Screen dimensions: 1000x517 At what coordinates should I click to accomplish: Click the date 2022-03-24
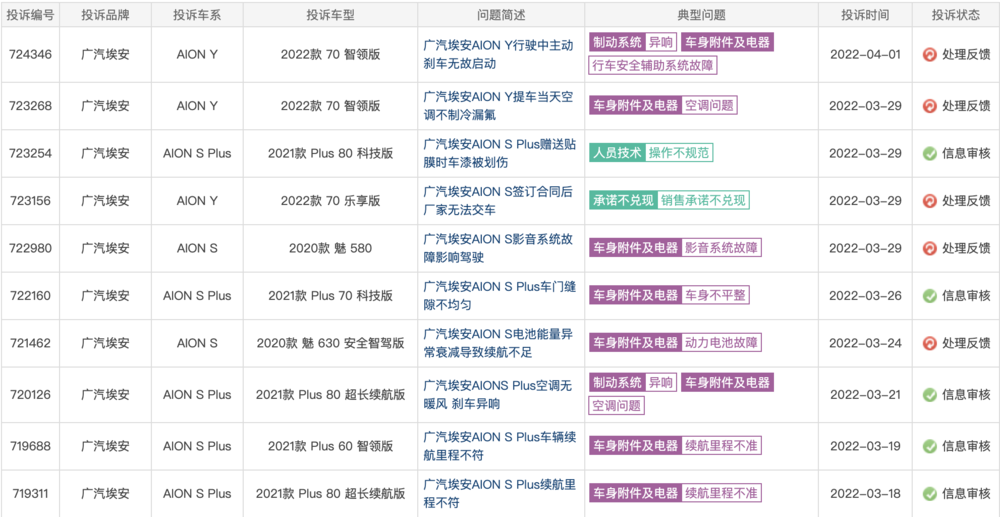pos(865,343)
